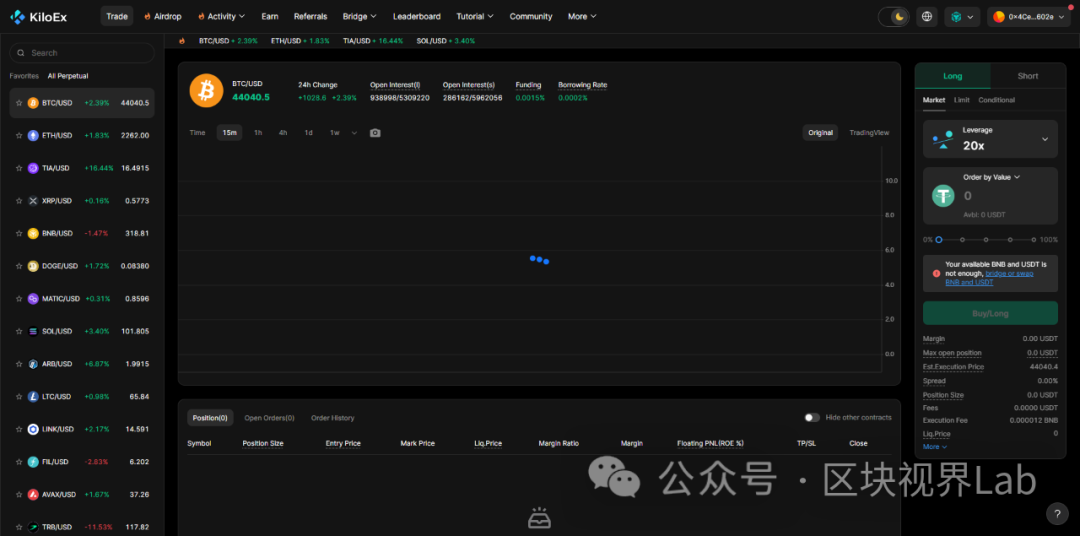Click the Buy/Long button
The height and width of the screenshot is (536, 1080).
click(x=990, y=313)
